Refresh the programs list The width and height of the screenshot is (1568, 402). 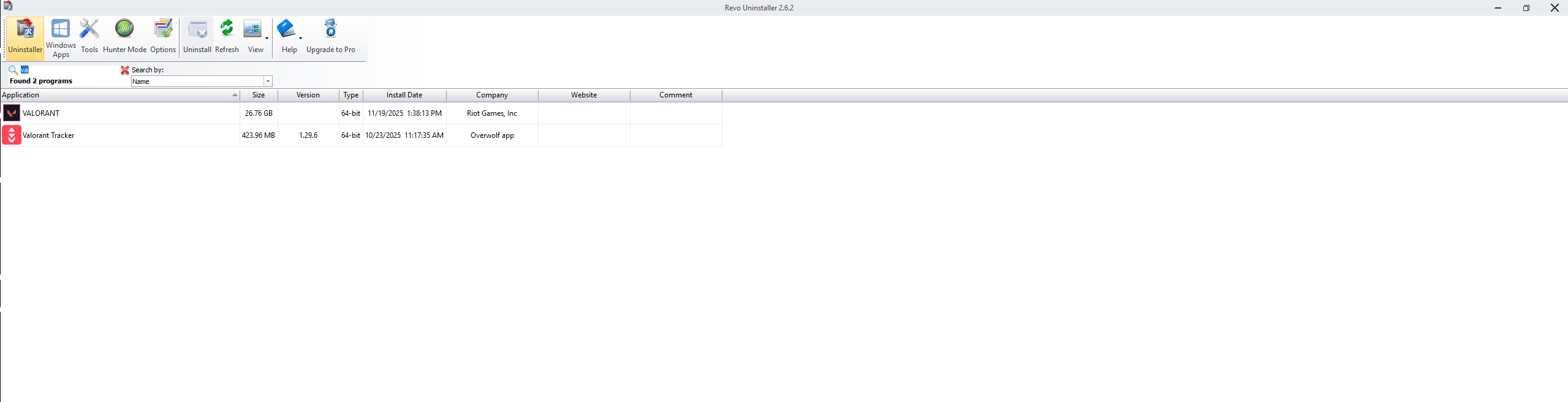pyautogui.click(x=227, y=38)
